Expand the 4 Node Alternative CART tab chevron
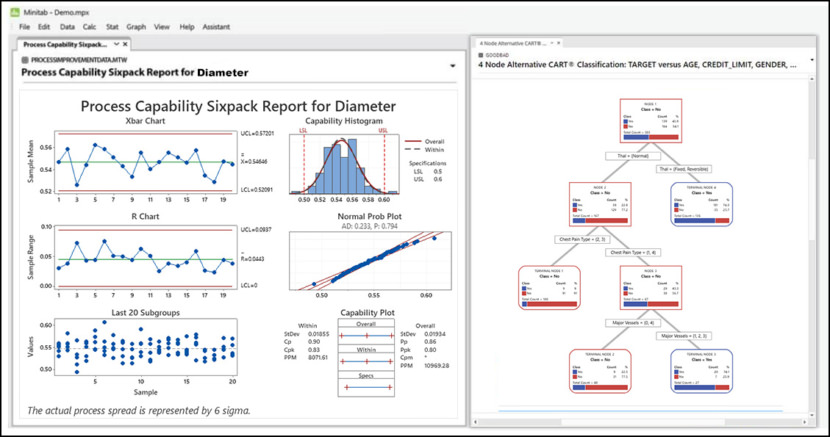 point(552,43)
